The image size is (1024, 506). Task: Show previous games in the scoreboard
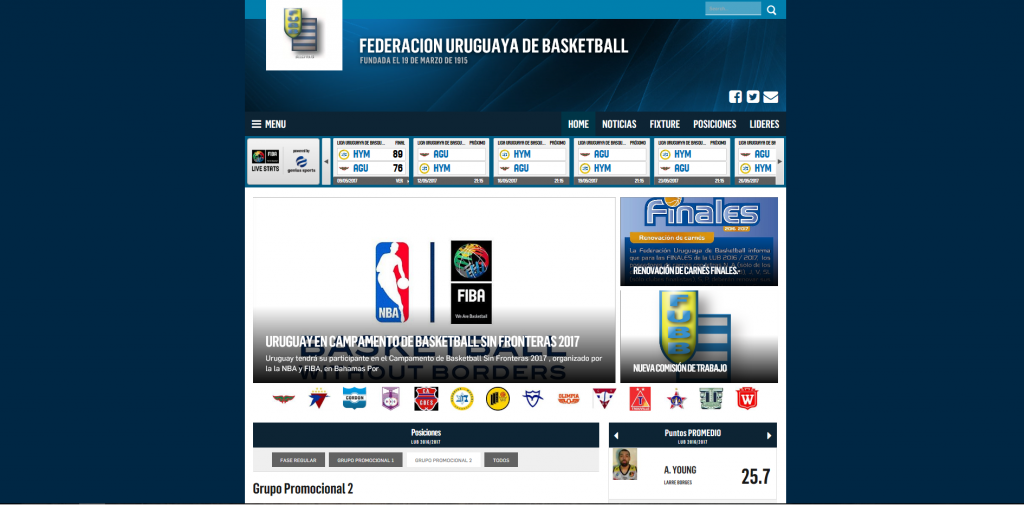click(327, 161)
